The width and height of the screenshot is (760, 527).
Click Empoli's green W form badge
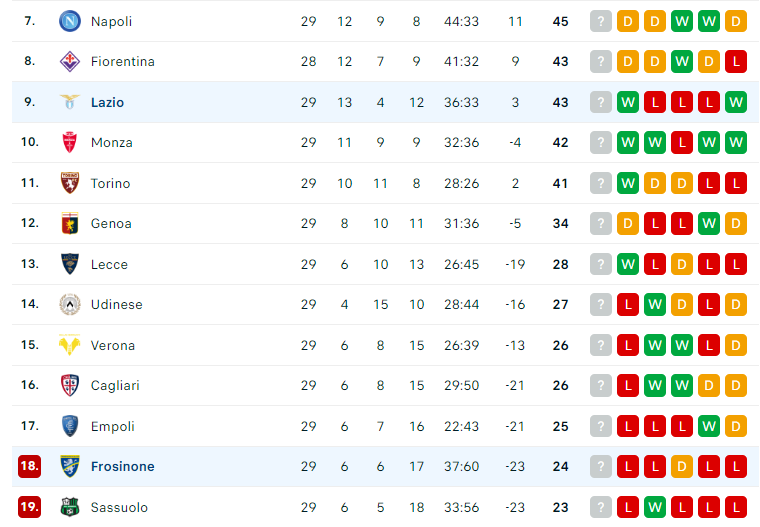709,426
